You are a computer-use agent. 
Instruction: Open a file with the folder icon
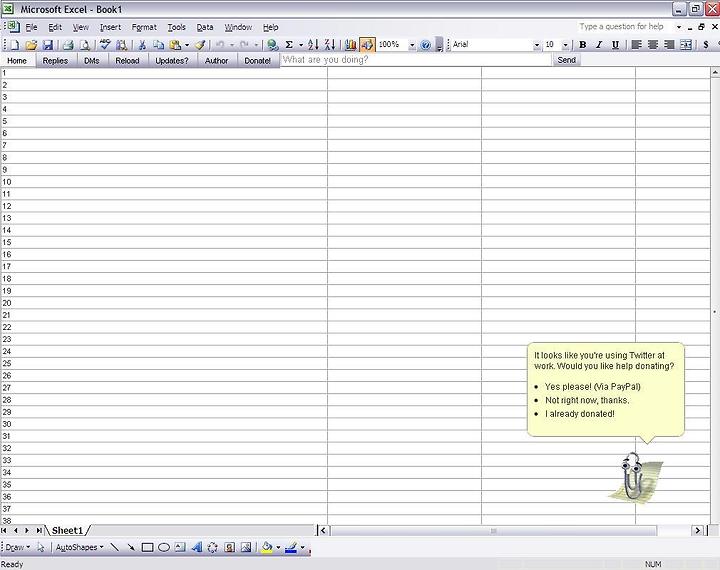[31, 45]
